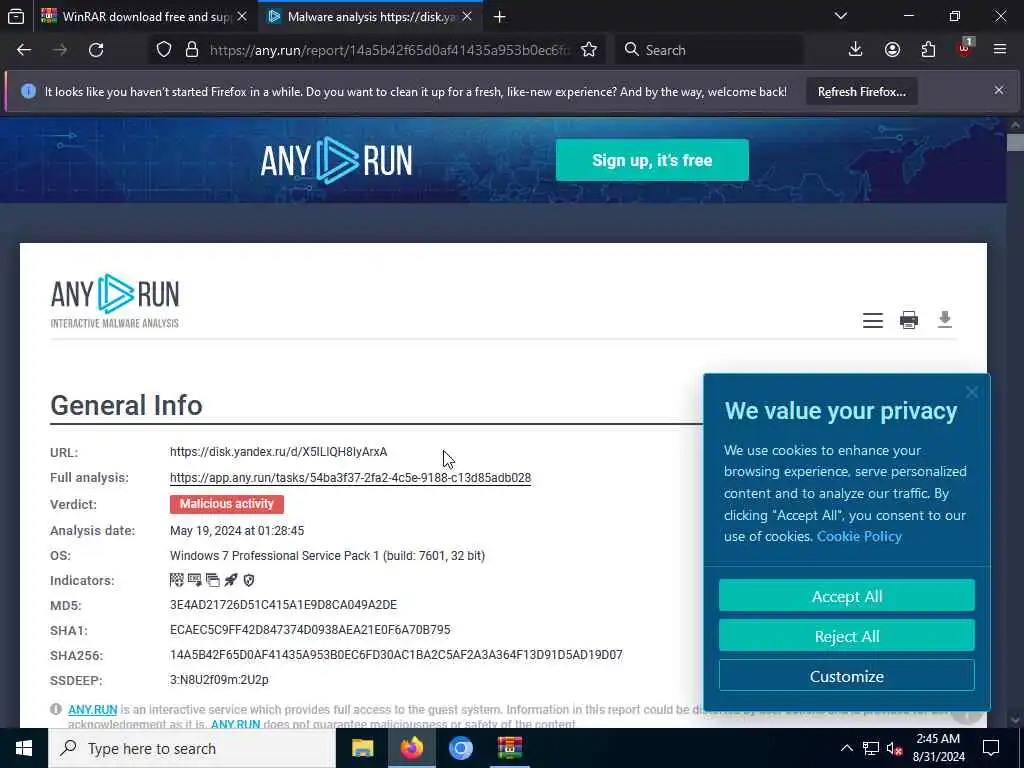Close the privacy cookie popup

(972, 392)
